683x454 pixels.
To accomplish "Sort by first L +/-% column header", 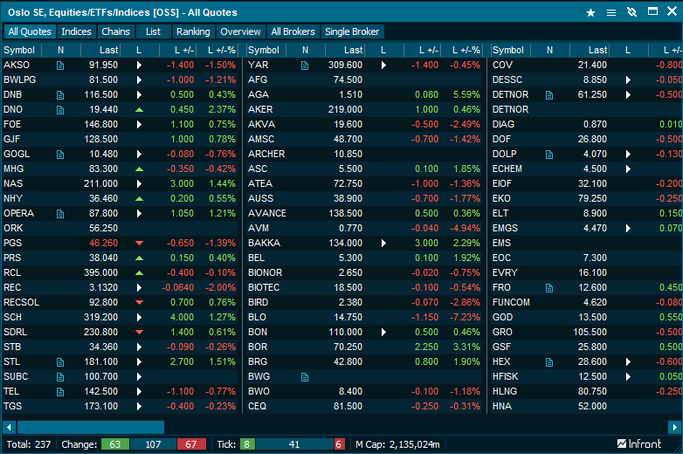I will [x=217, y=50].
